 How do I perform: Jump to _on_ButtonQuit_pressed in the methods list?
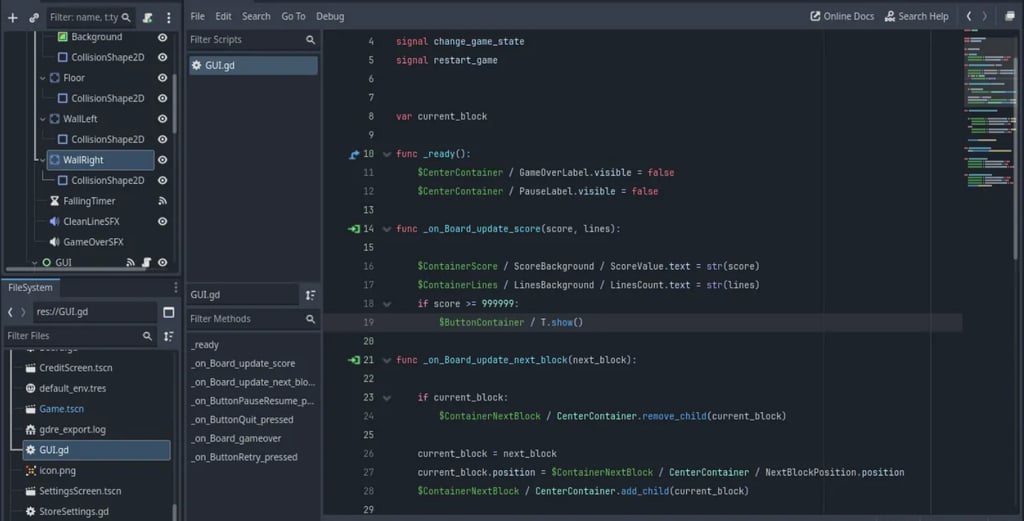pyautogui.click(x=242, y=420)
